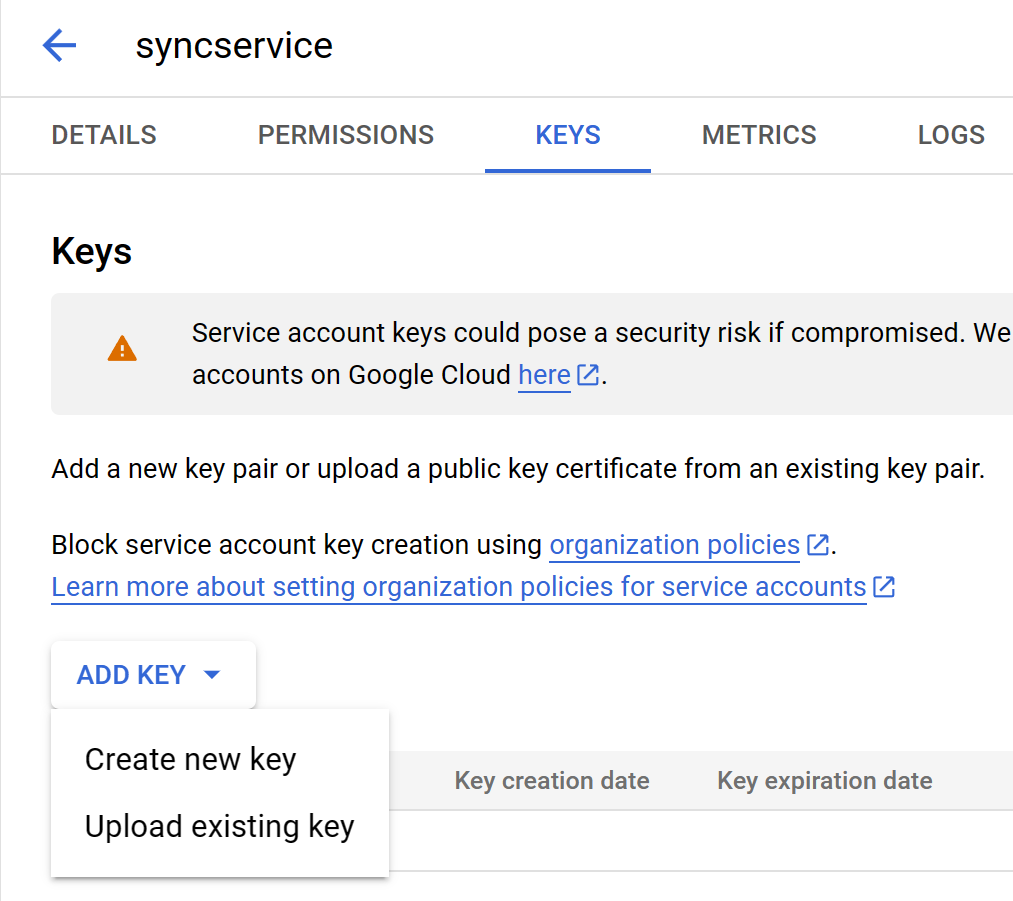Select Create new key
1013x901 pixels.
pyautogui.click(x=190, y=759)
